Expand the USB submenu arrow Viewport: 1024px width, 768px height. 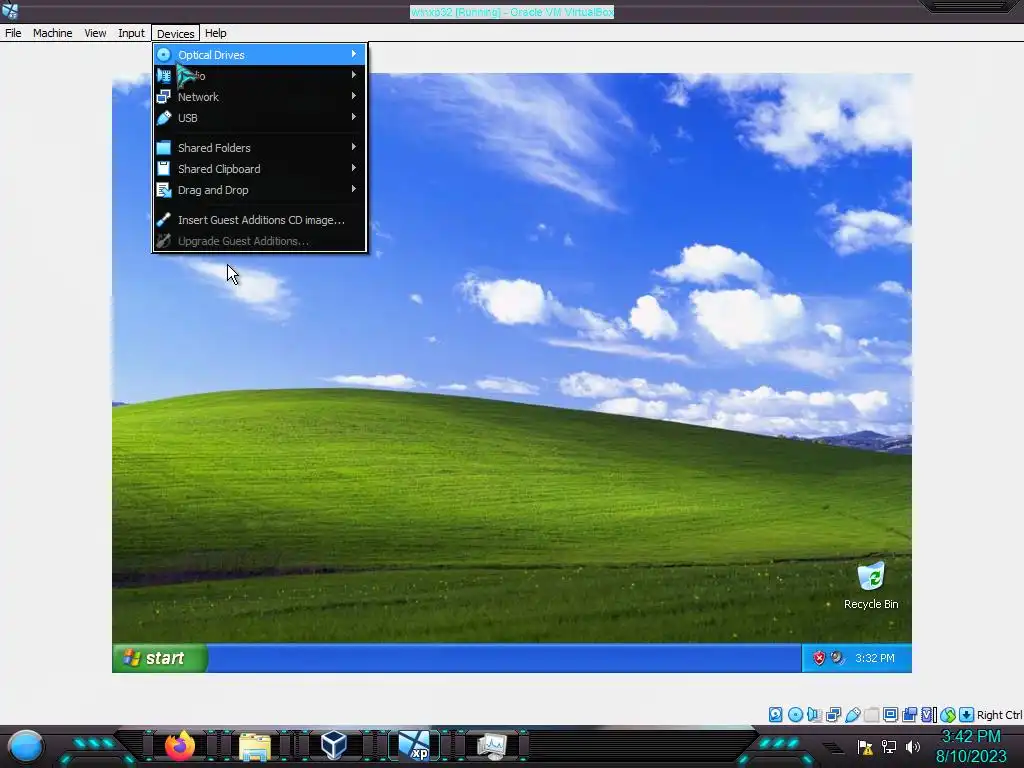pos(354,117)
